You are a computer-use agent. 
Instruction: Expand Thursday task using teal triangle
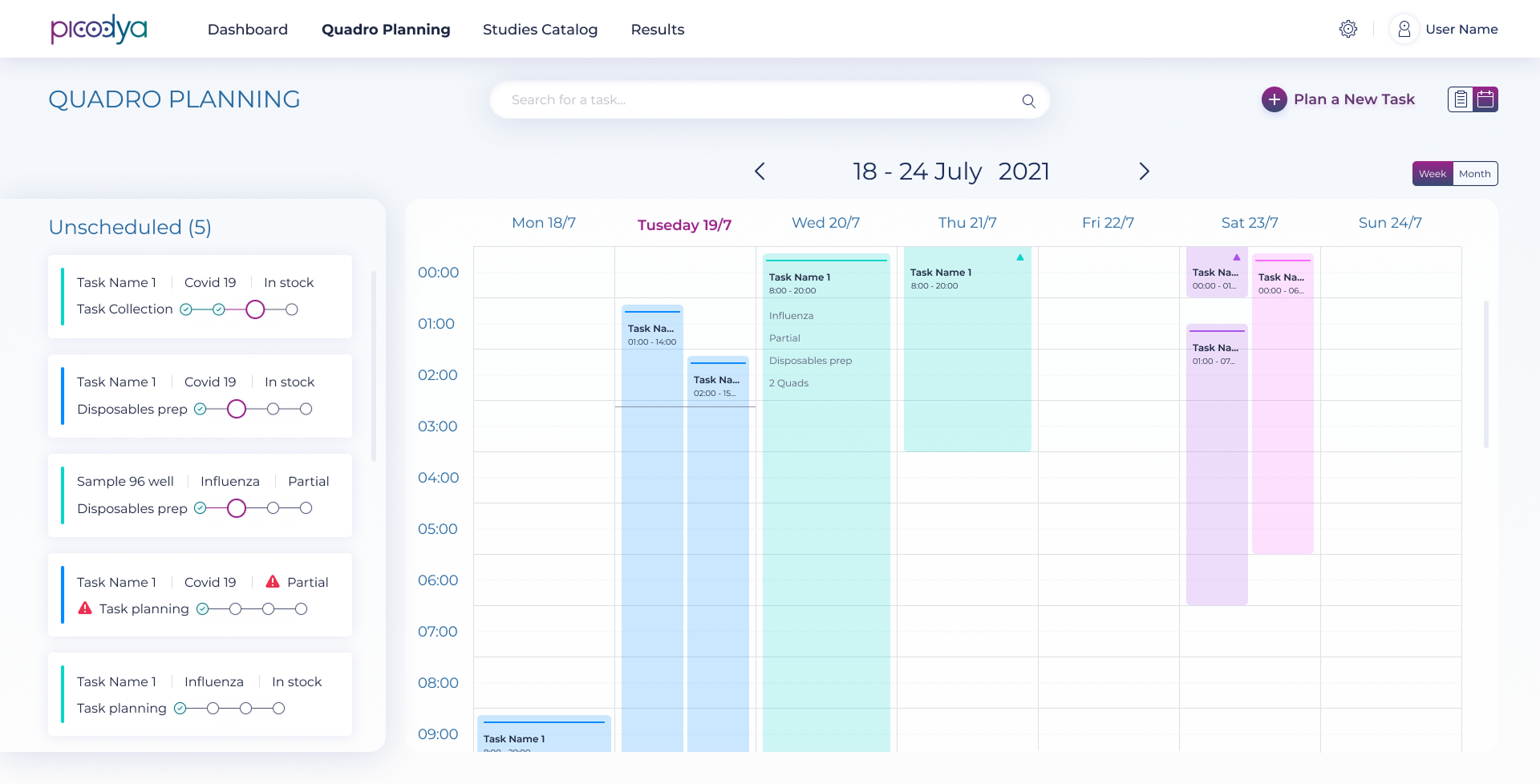[x=1019, y=258]
